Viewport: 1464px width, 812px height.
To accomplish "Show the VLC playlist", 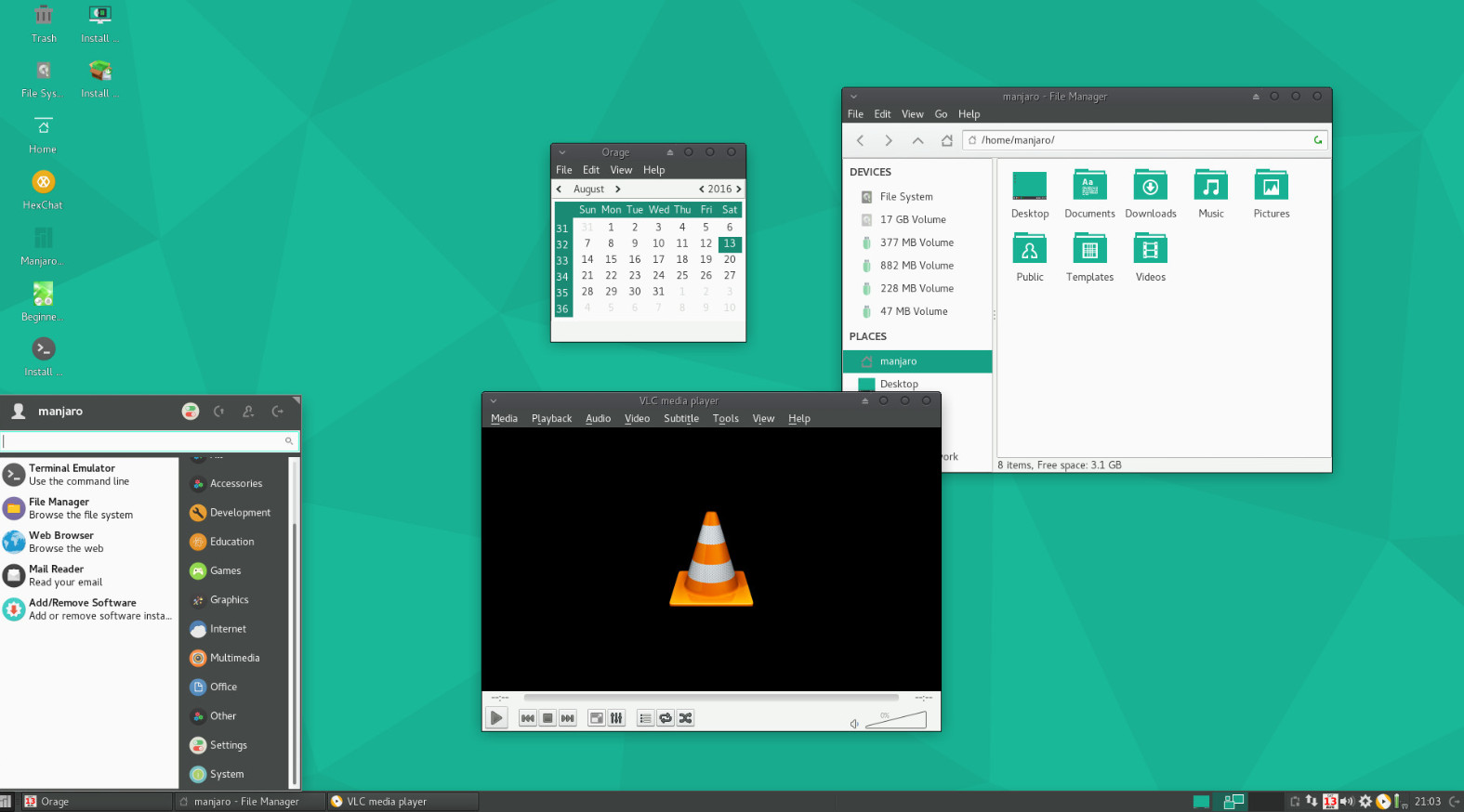I will click(x=645, y=718).
